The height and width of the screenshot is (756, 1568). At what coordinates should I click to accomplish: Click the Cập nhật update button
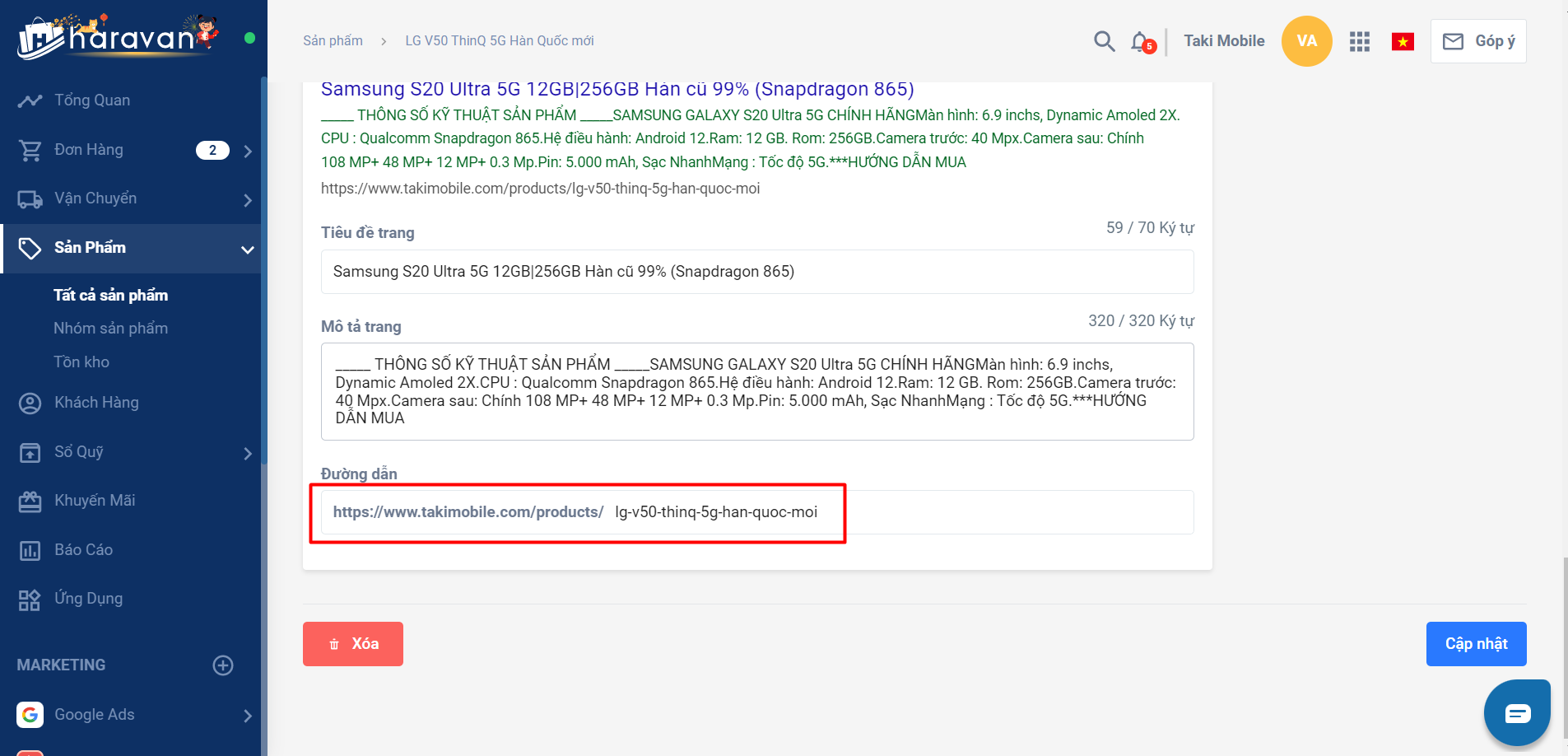point(1476,644)
